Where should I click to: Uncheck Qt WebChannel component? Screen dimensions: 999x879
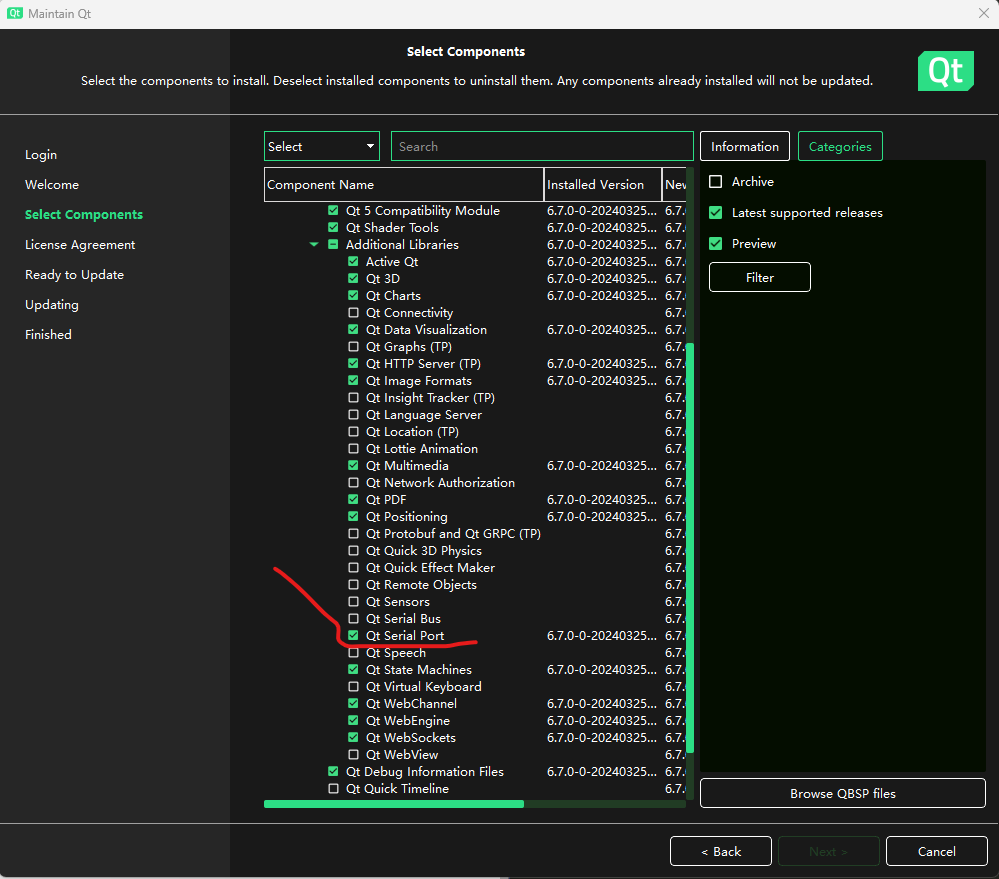pos(353,704)
